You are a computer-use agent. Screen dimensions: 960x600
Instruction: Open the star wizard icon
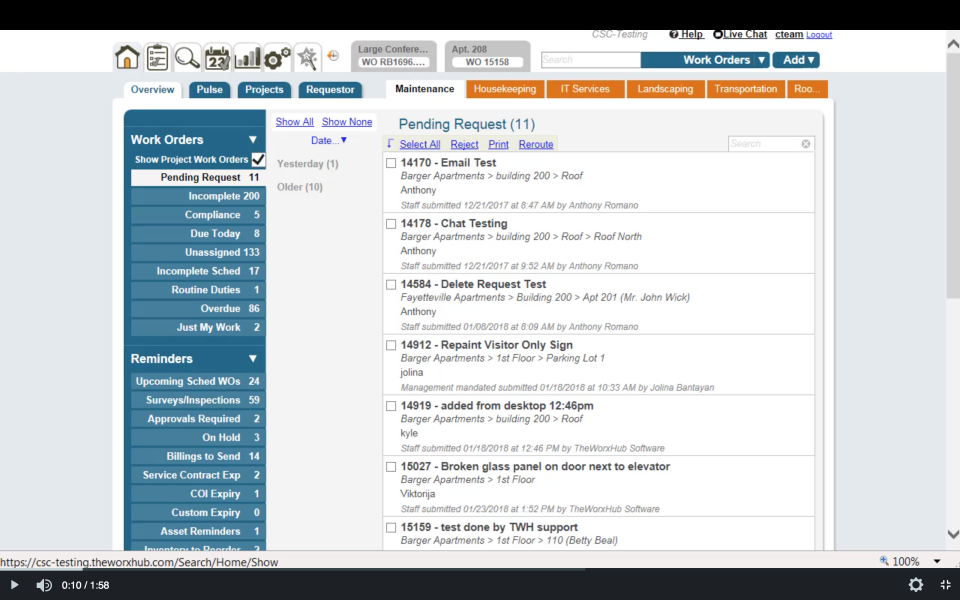pyautogui.click(x=307, y=58)
